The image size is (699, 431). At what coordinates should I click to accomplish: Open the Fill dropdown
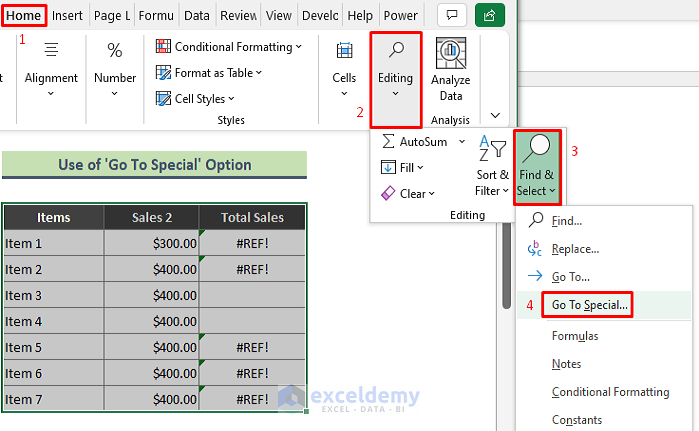[x=402, y=168]
